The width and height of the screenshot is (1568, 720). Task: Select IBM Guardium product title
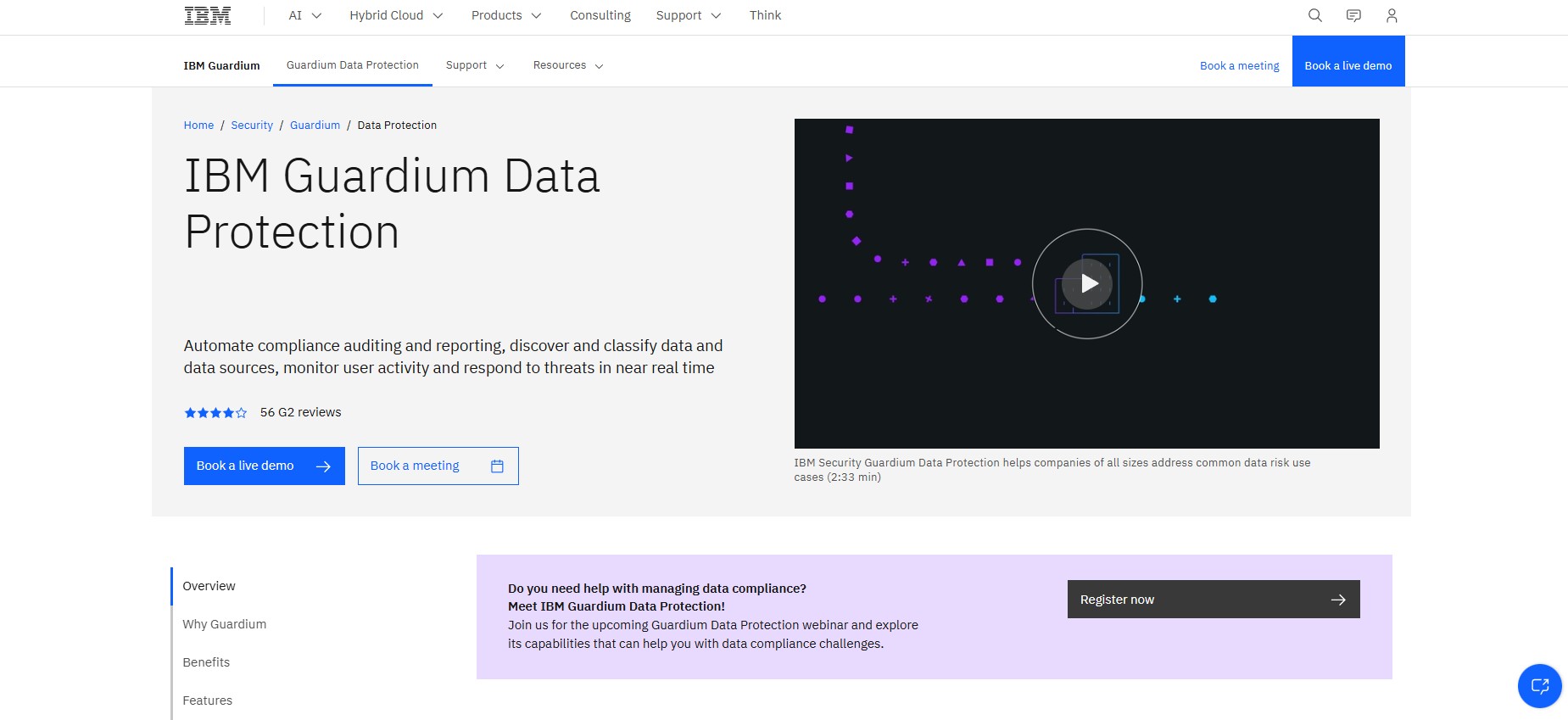[221, 65]
